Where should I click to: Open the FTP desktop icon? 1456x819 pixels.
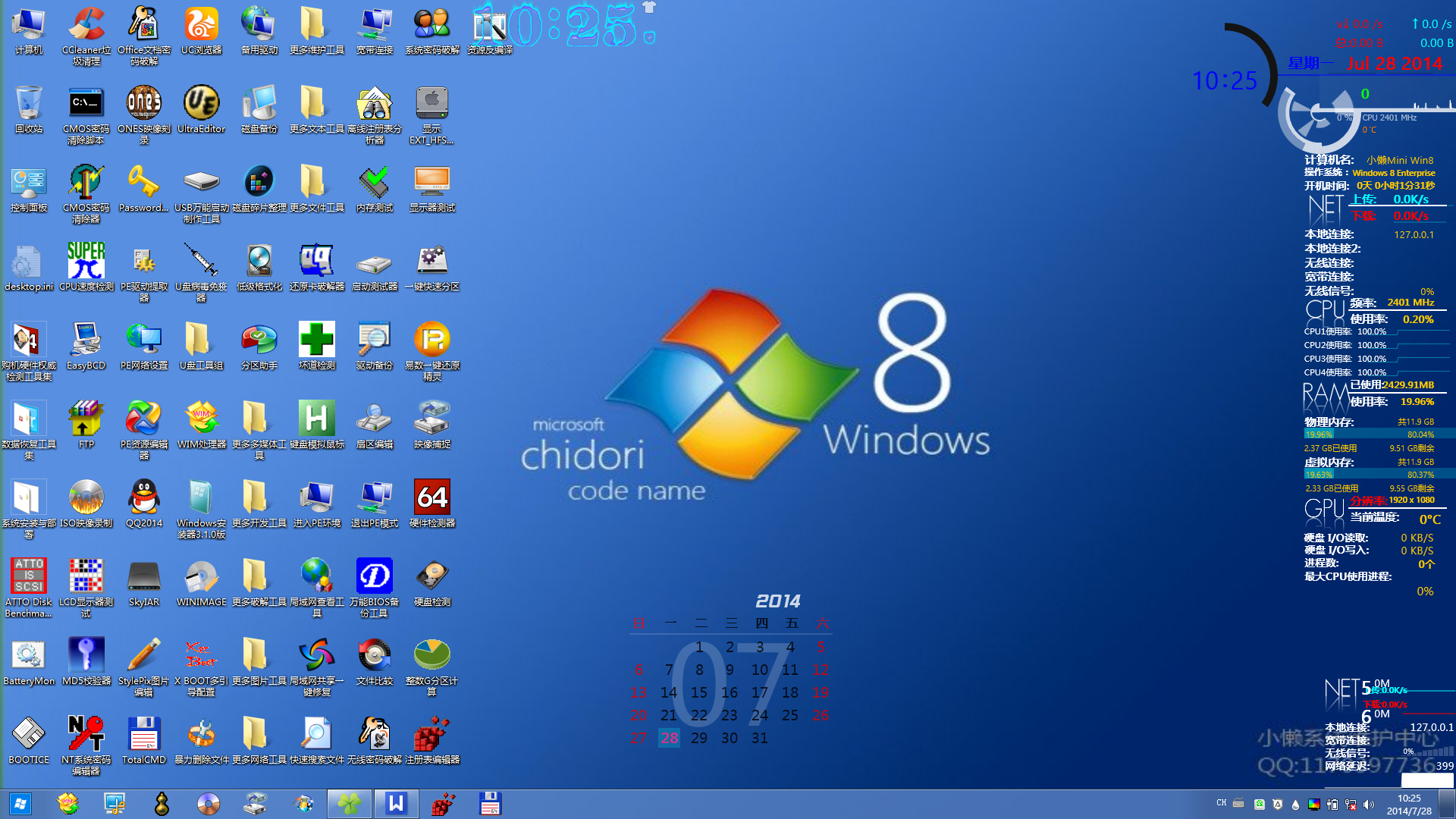coord(86,425)
